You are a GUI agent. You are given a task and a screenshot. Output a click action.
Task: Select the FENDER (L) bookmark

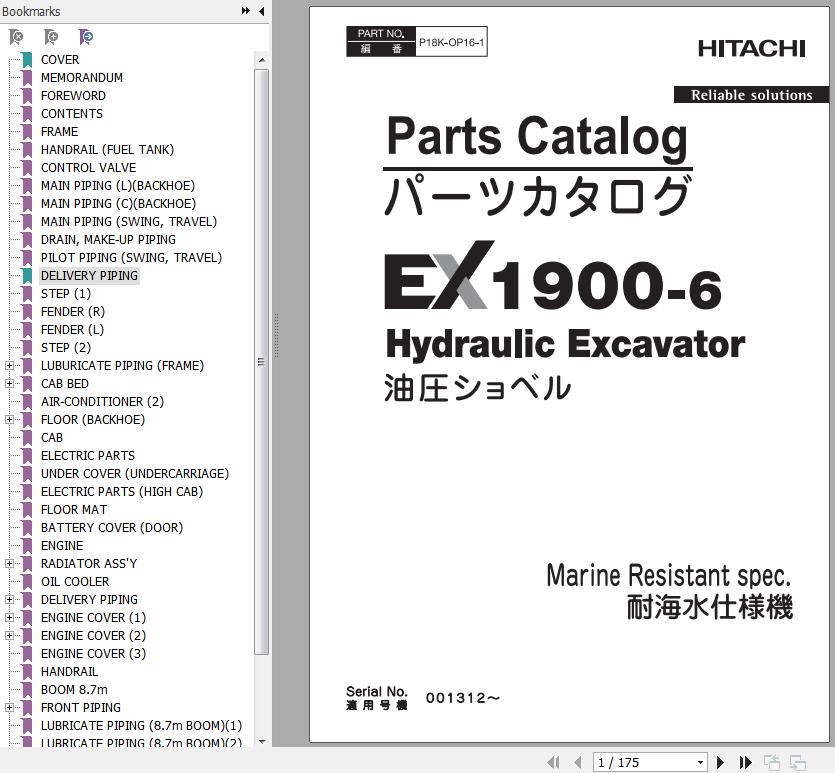72,330
